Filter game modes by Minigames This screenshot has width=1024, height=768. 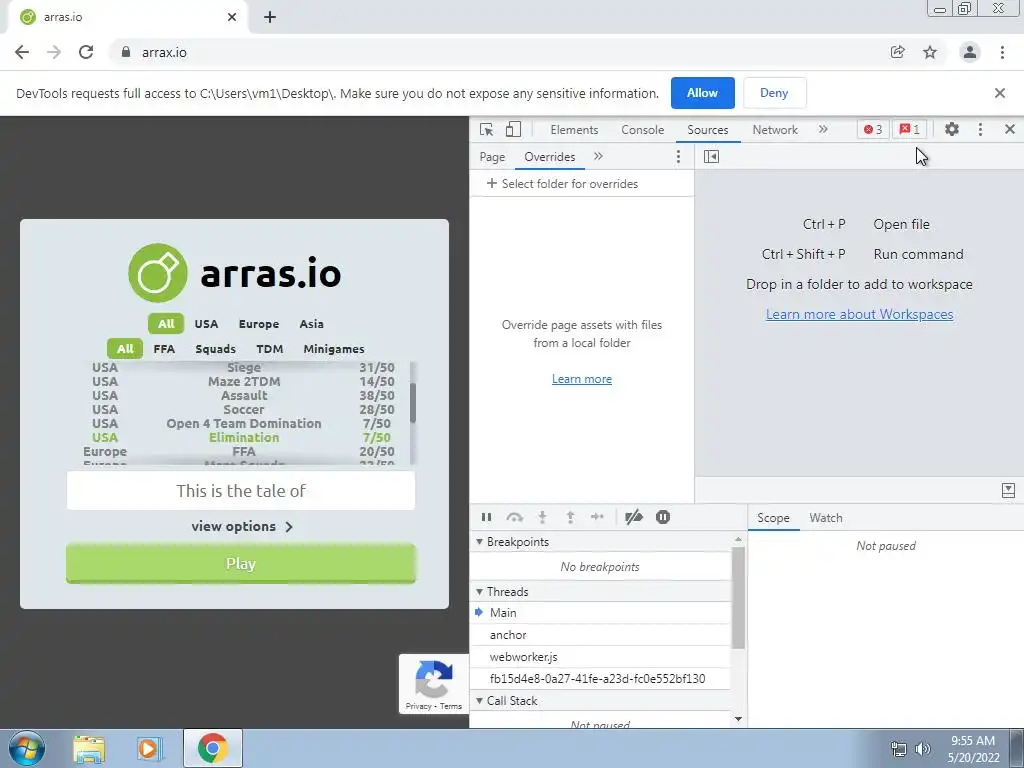tap(334, 349)
